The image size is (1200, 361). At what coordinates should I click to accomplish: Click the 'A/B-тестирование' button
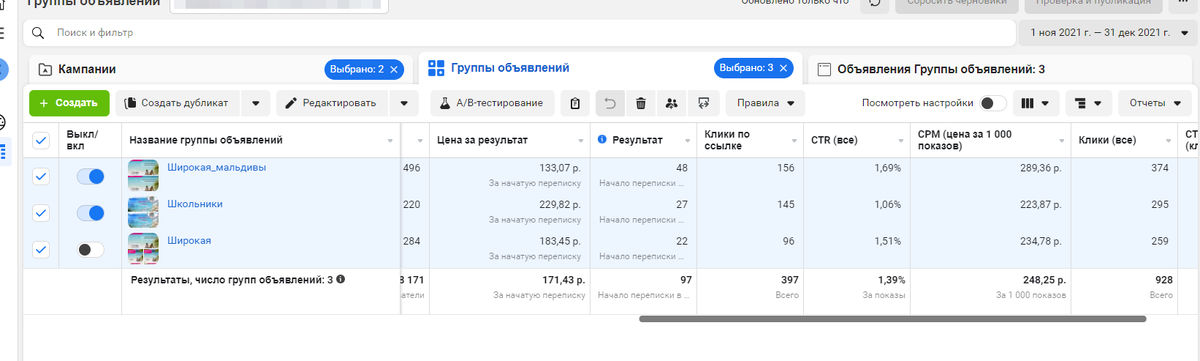pos(492,103)
